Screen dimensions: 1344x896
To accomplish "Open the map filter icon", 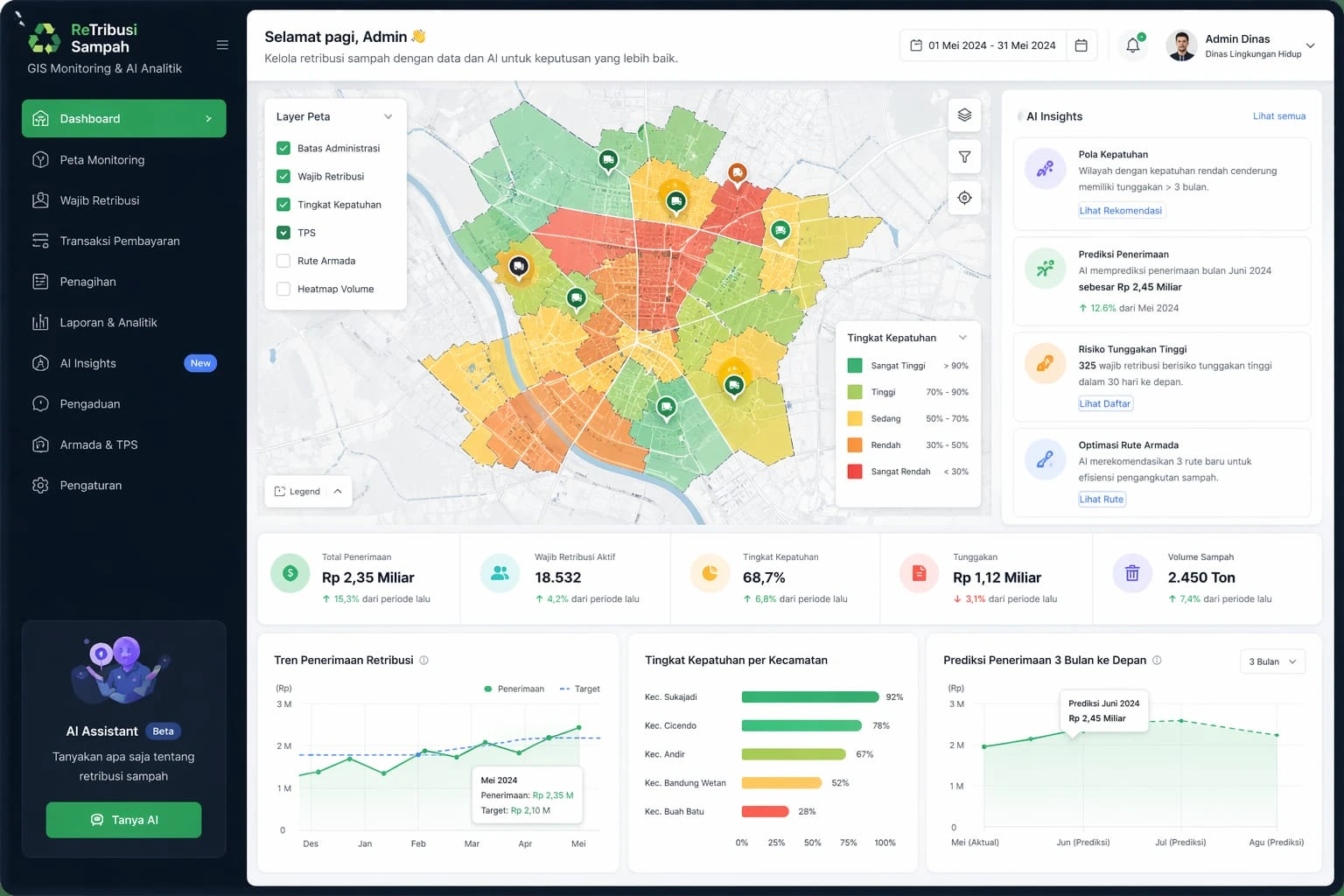I will pos(964,157).
